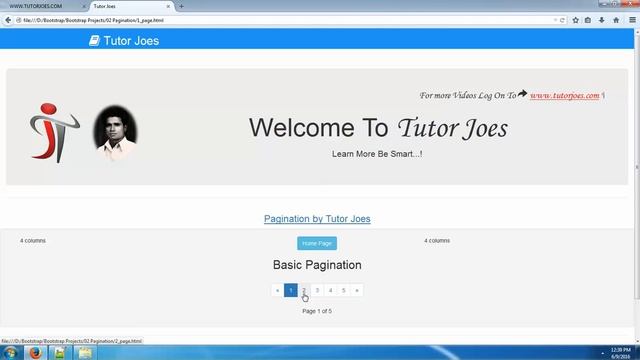640x360 pixels.
Task: Open the file explorer taskbar icon
Action: (x=85, y=353)
